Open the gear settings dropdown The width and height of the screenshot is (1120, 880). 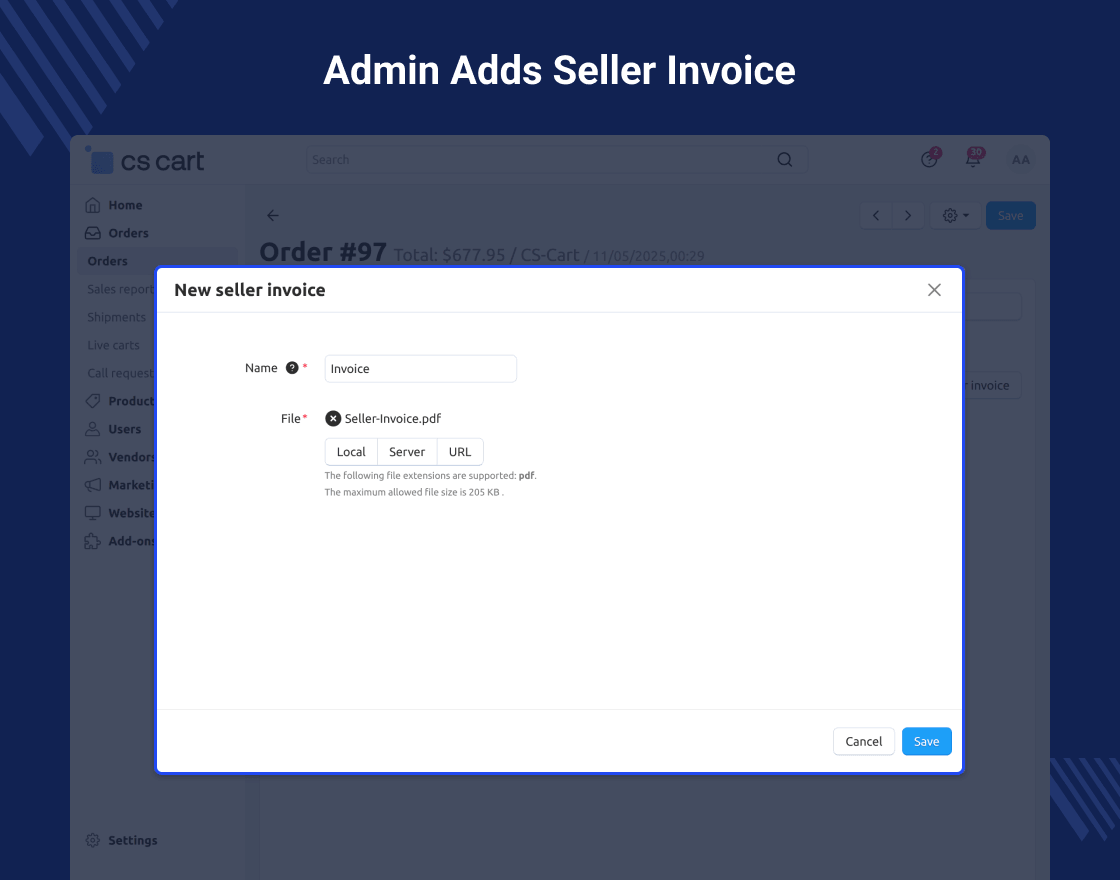pos(955,216)
